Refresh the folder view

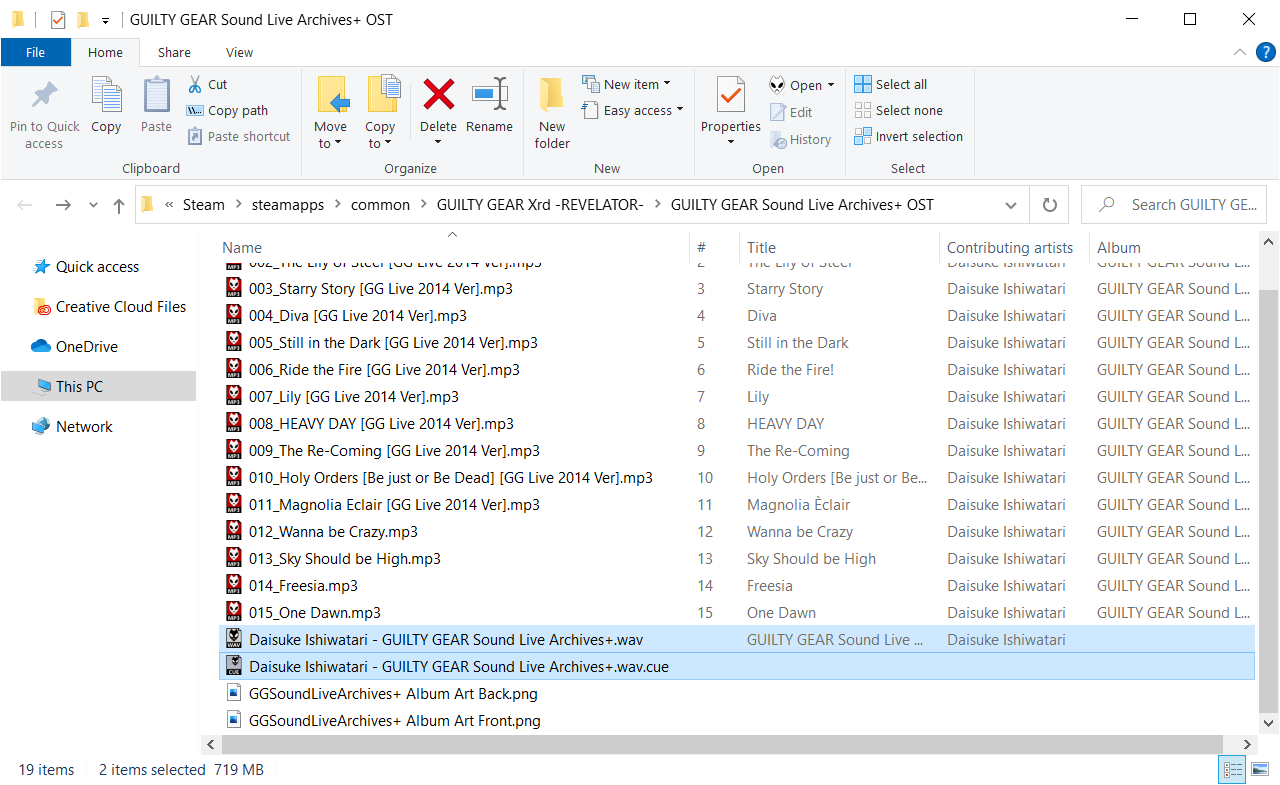(x=1049, y=205)
